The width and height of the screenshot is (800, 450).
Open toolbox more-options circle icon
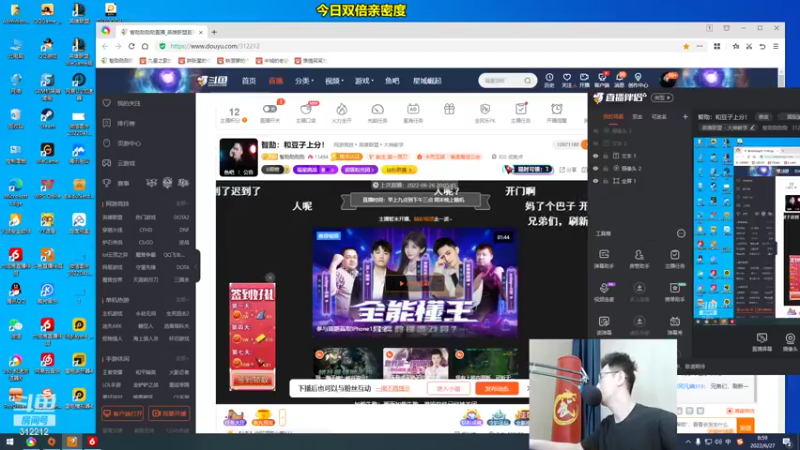tap(681, 233)
